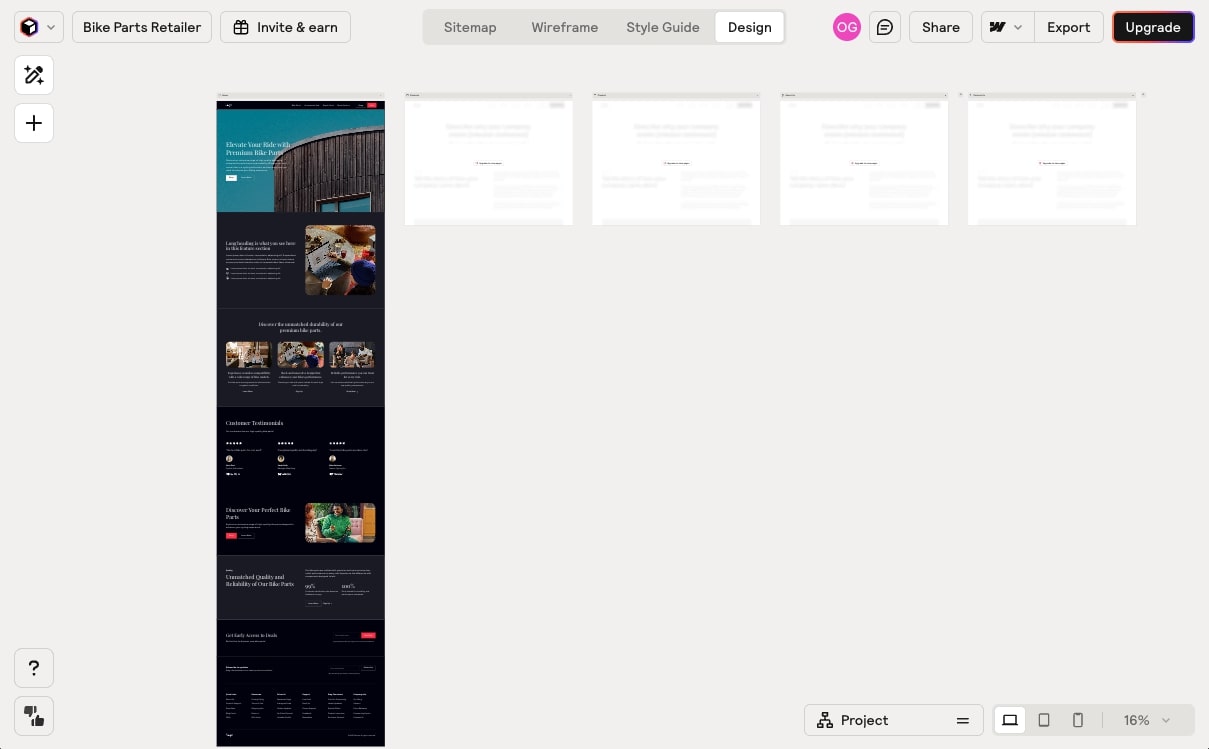Switch to mobile viewport preview
This screenshot has width=1209, height=749.
(x=1077, y=720)
